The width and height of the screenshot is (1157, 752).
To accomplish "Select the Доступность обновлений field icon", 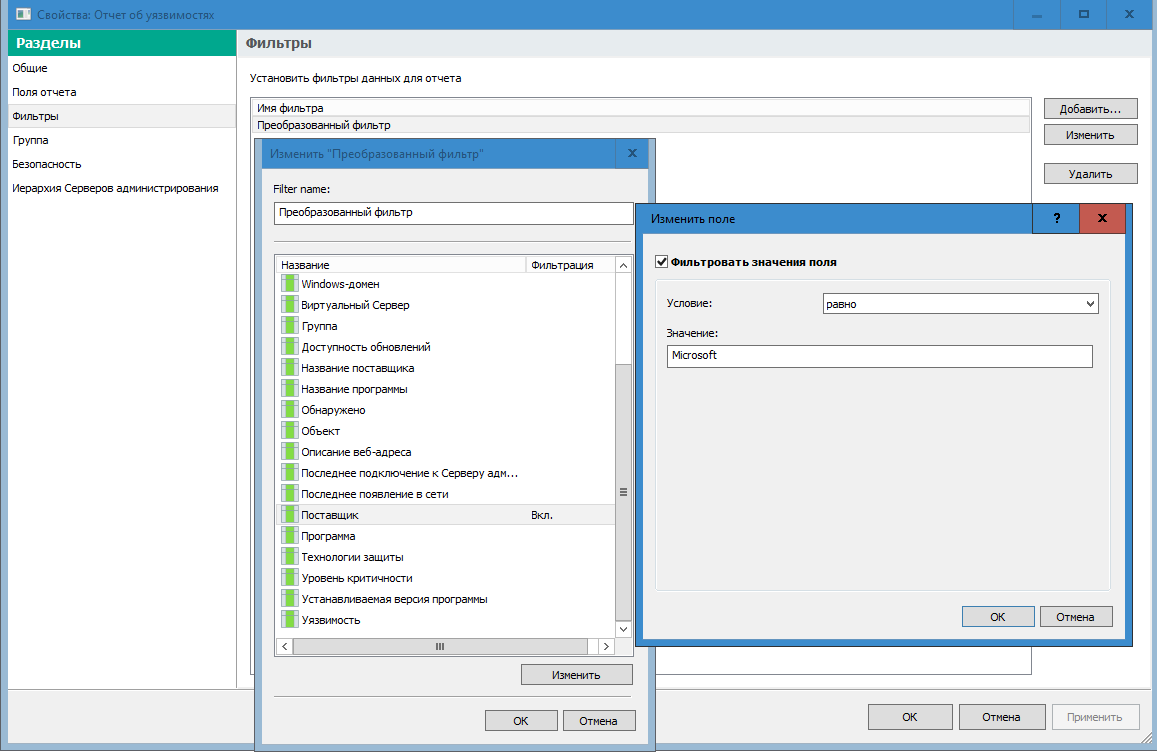I will click(x=289, y=347).
